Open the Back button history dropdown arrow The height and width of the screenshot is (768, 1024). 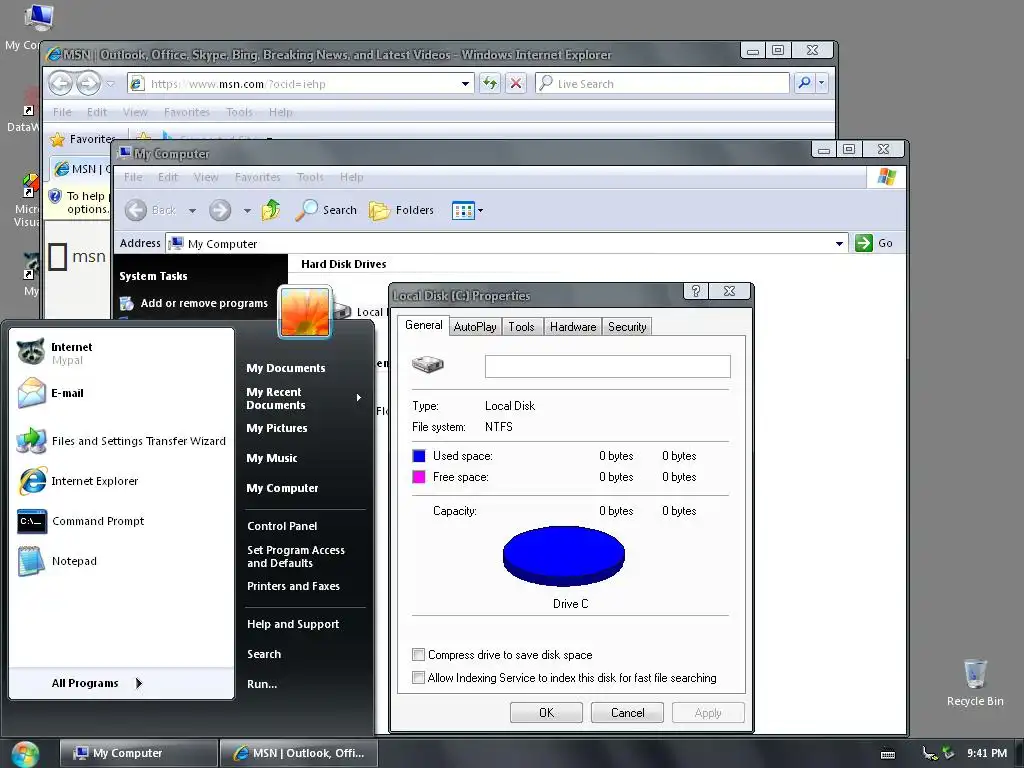point(192,210)
